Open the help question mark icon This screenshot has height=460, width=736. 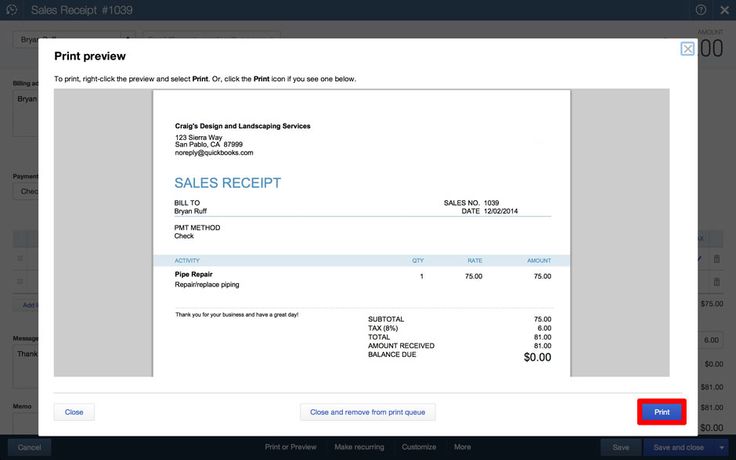pos(701,10)
